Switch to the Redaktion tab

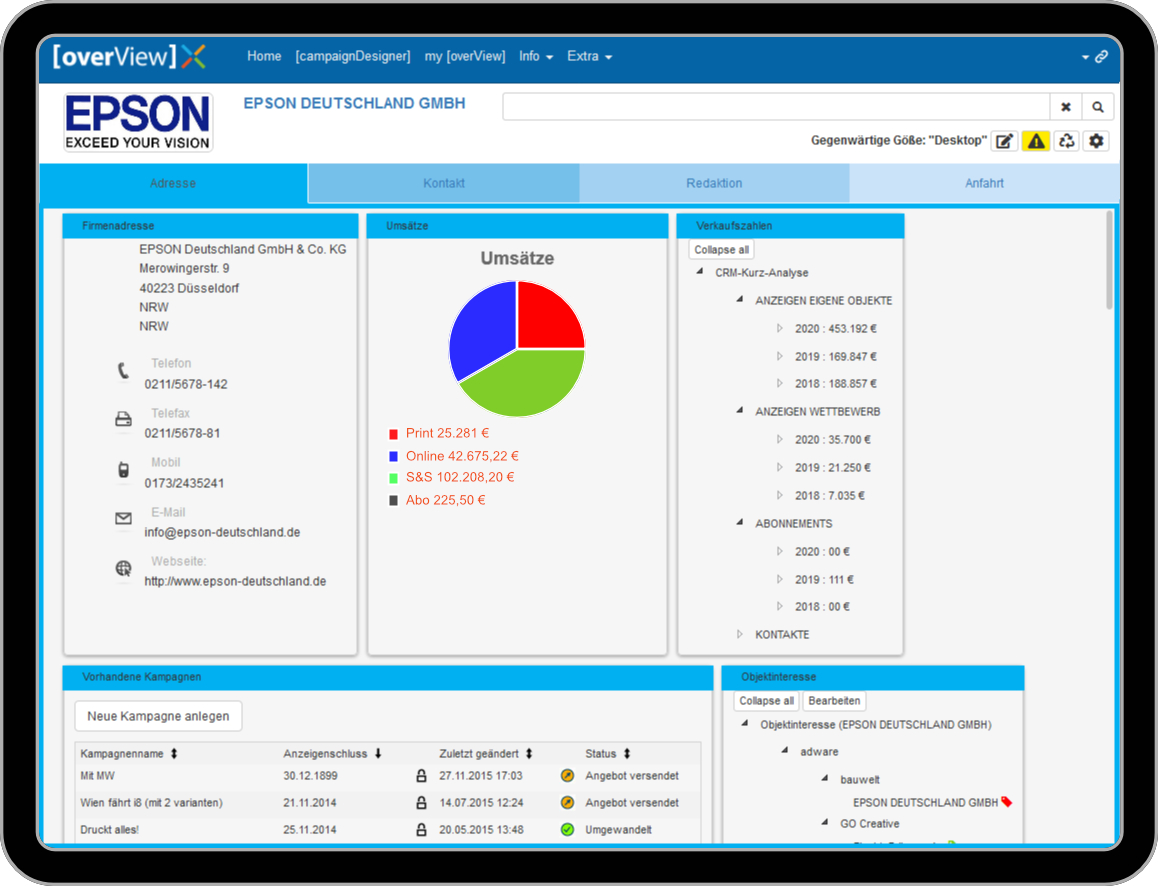coord(714,183)
